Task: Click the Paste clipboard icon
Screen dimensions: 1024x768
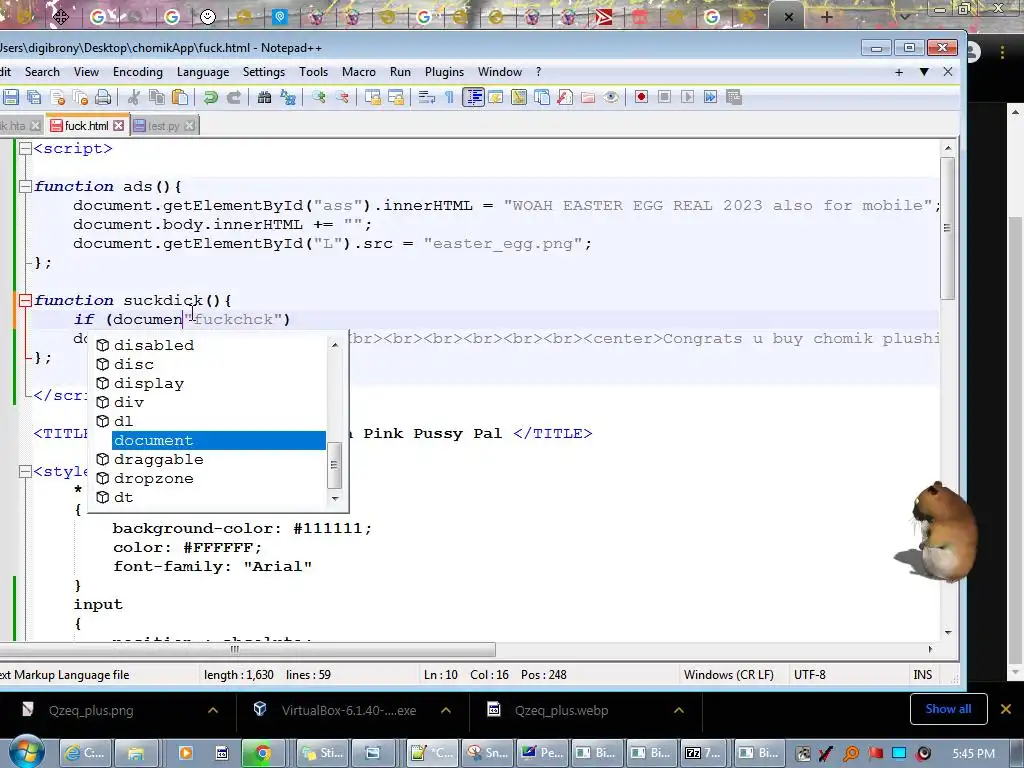Action: pyautogui.click(x=180, y=97)
